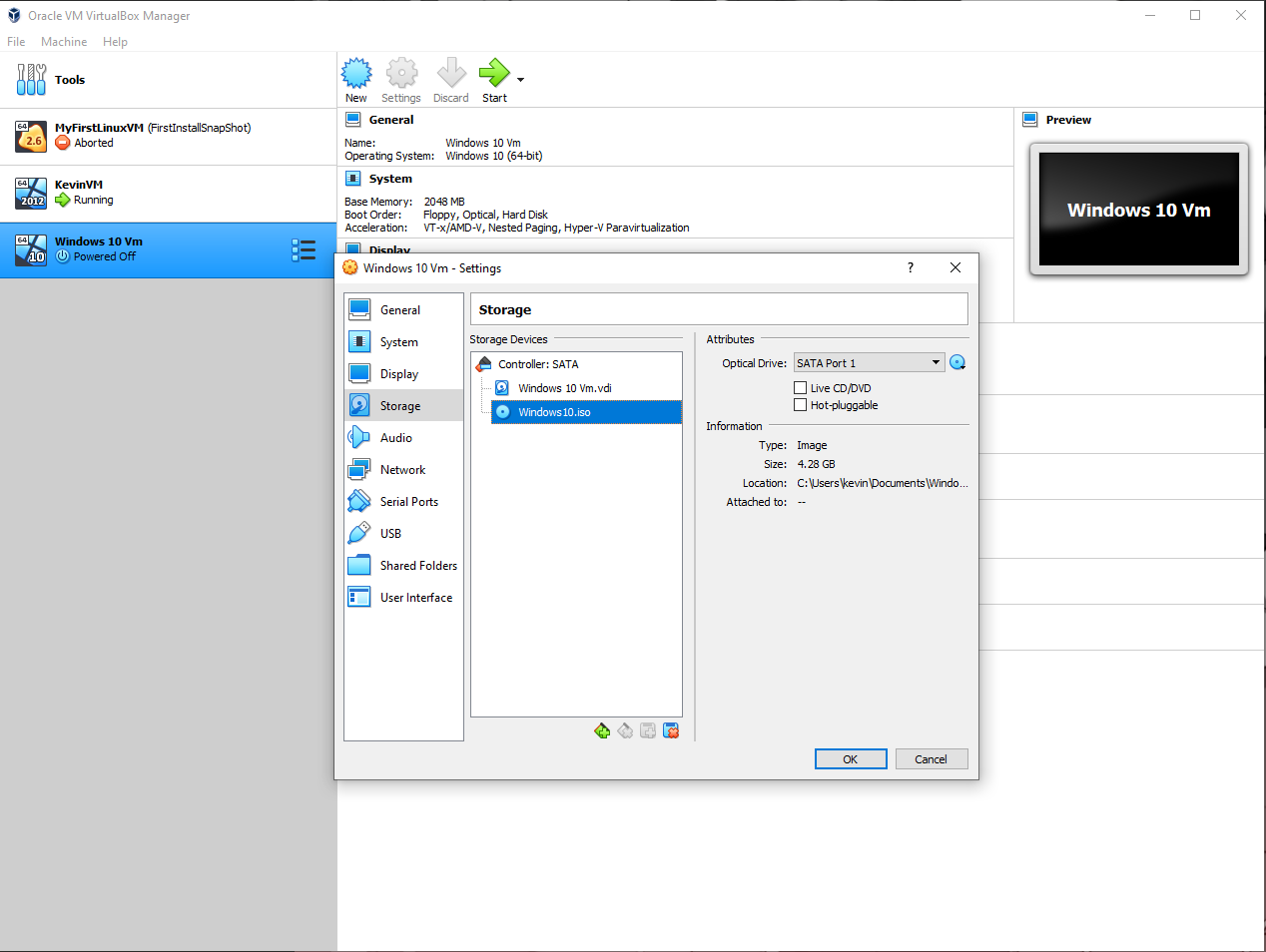Screen dimensions: 1266x952
Task: Open the optical disk chooser icon next to SATA Port 1
Action: pyautogui.click(x=957, y=362)
